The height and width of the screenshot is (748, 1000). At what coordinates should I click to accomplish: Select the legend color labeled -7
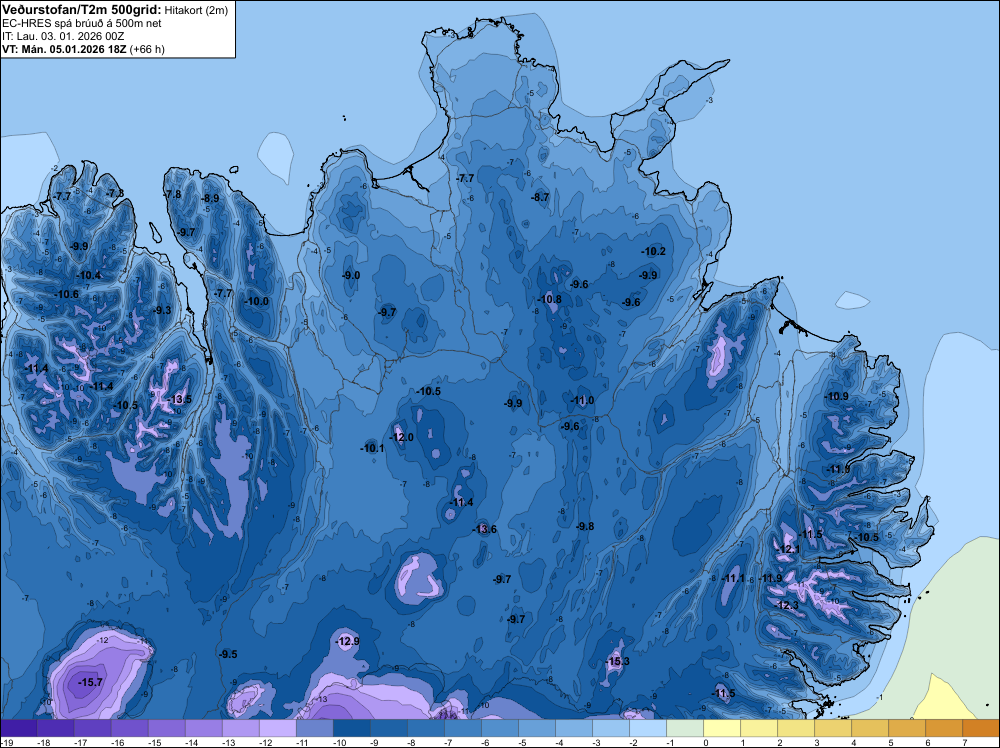(x=462, y=728)
